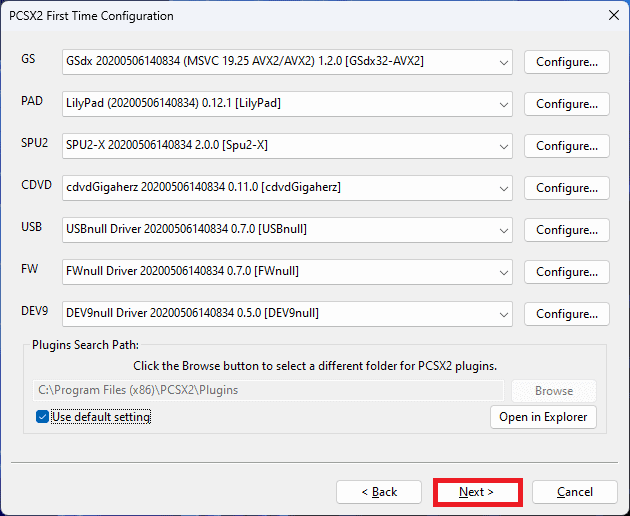
Task: Click Configure next to USBnull Driver
Action: click(x=566, y=230)
